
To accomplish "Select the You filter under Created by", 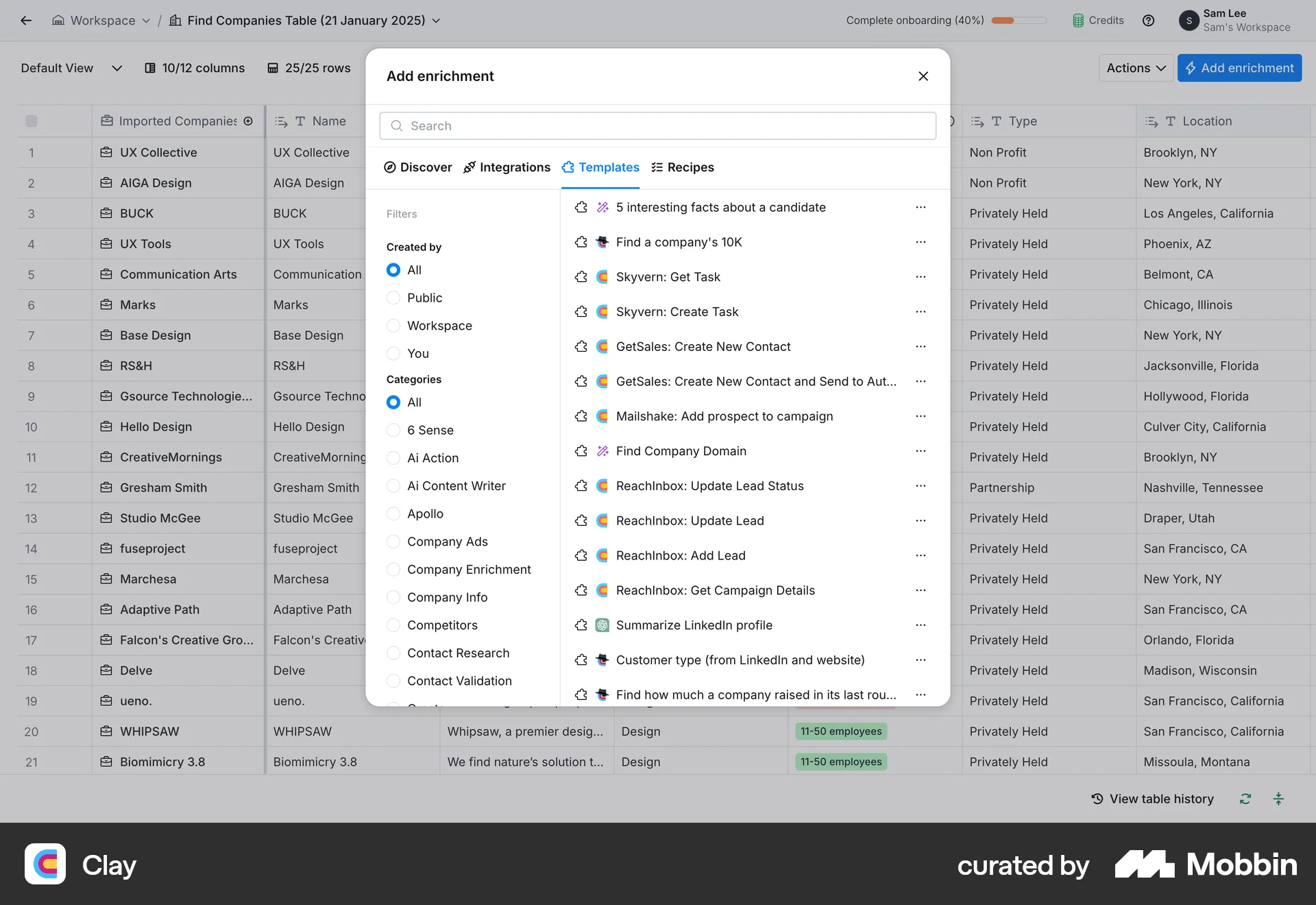I will click(x=393, y=353).
